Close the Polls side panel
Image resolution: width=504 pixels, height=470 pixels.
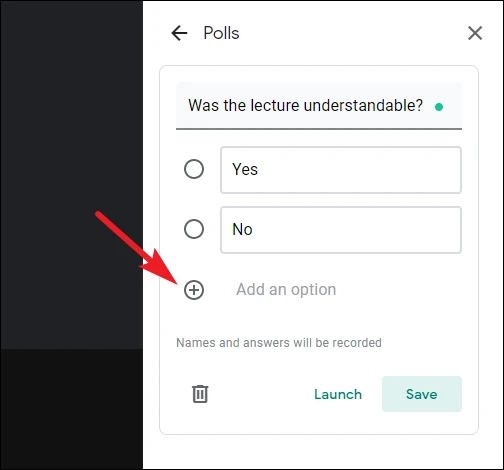click(x=475, y=33)
